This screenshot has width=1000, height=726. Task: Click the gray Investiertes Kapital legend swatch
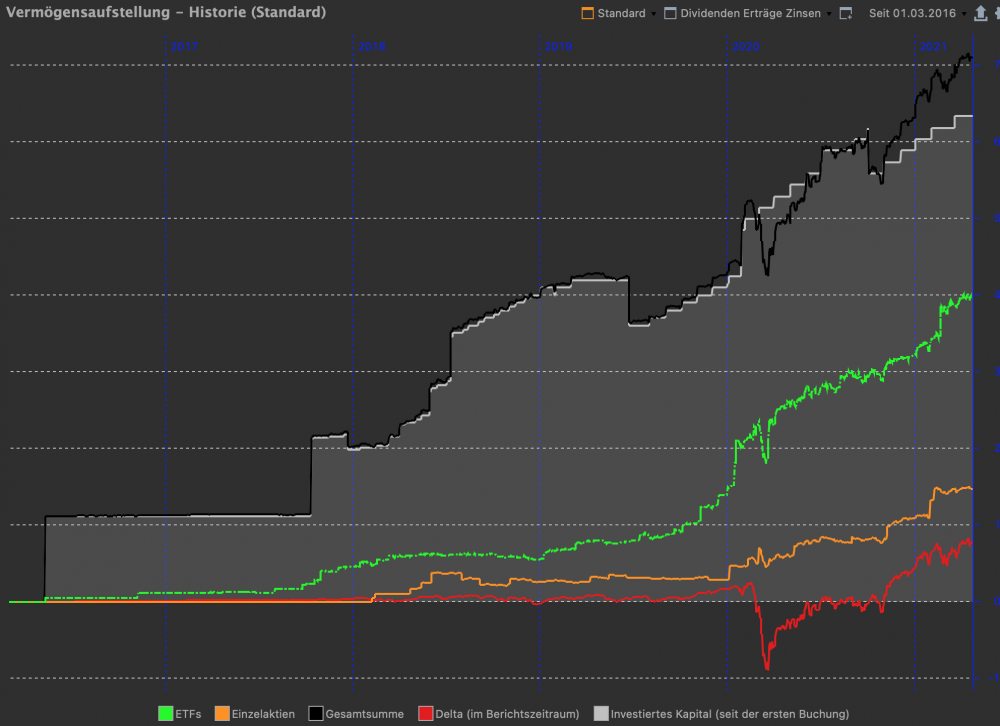pos(601,714)
